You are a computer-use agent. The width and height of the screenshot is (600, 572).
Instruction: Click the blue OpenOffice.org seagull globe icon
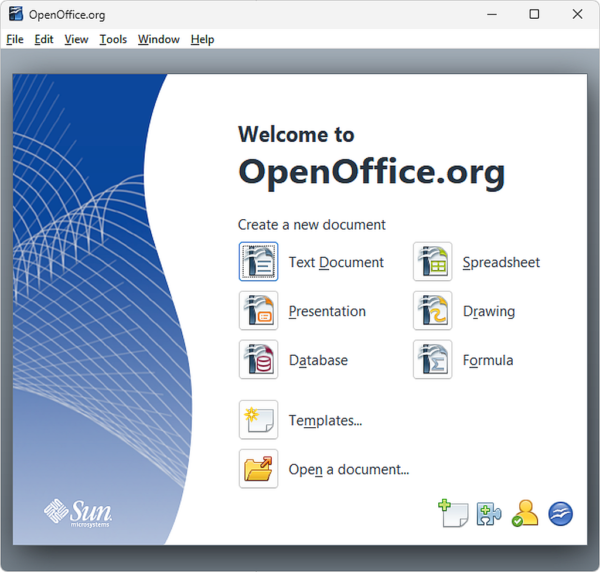pyautogui.click(x=561, y=514)
